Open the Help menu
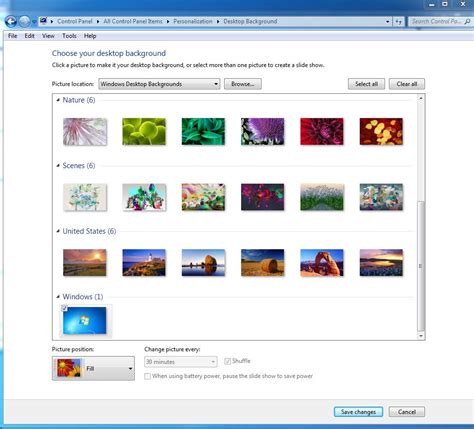Screen dimensions: 474x429 [x=90, y=36]
